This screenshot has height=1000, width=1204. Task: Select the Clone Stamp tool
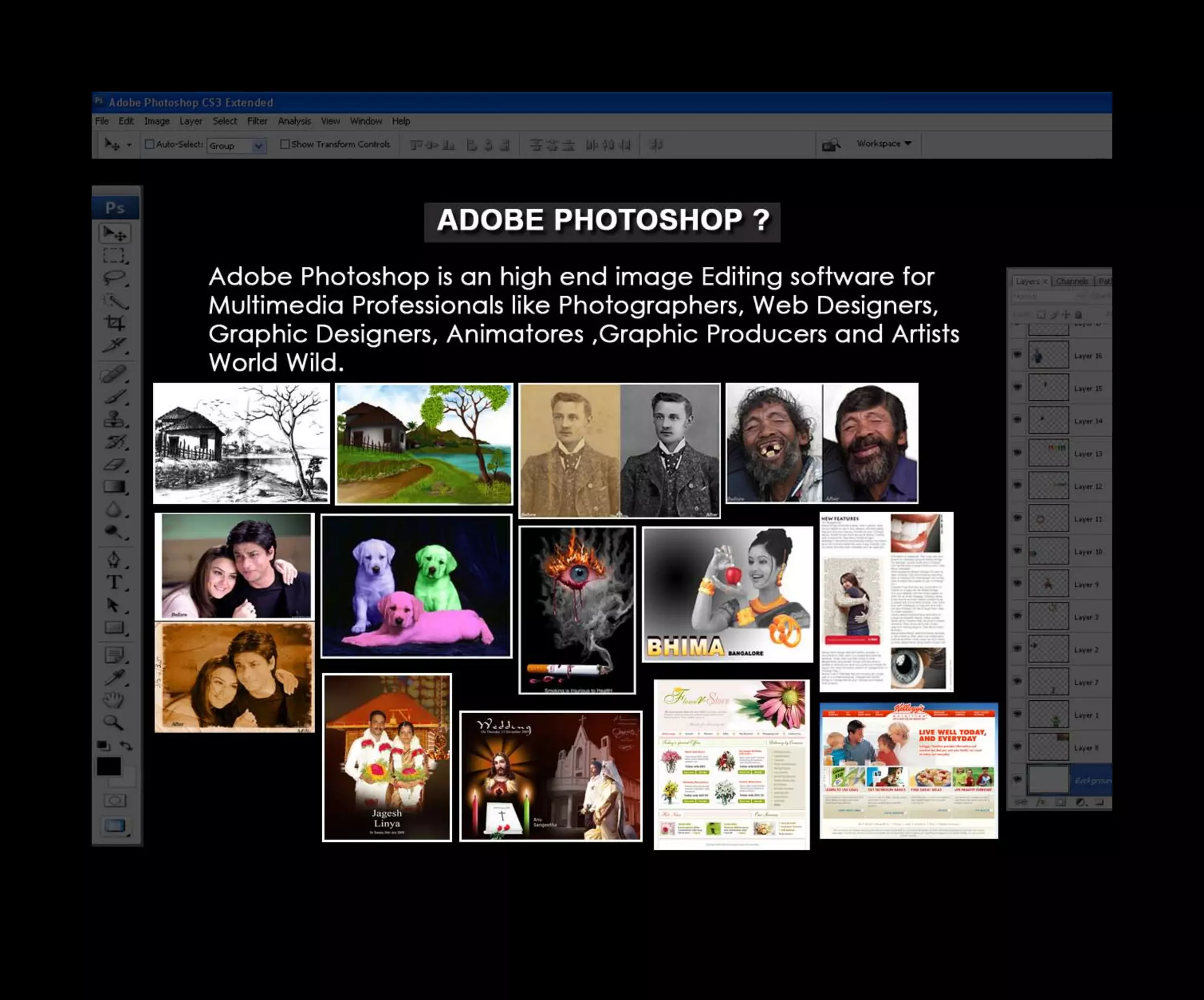(x=114, y=419)
